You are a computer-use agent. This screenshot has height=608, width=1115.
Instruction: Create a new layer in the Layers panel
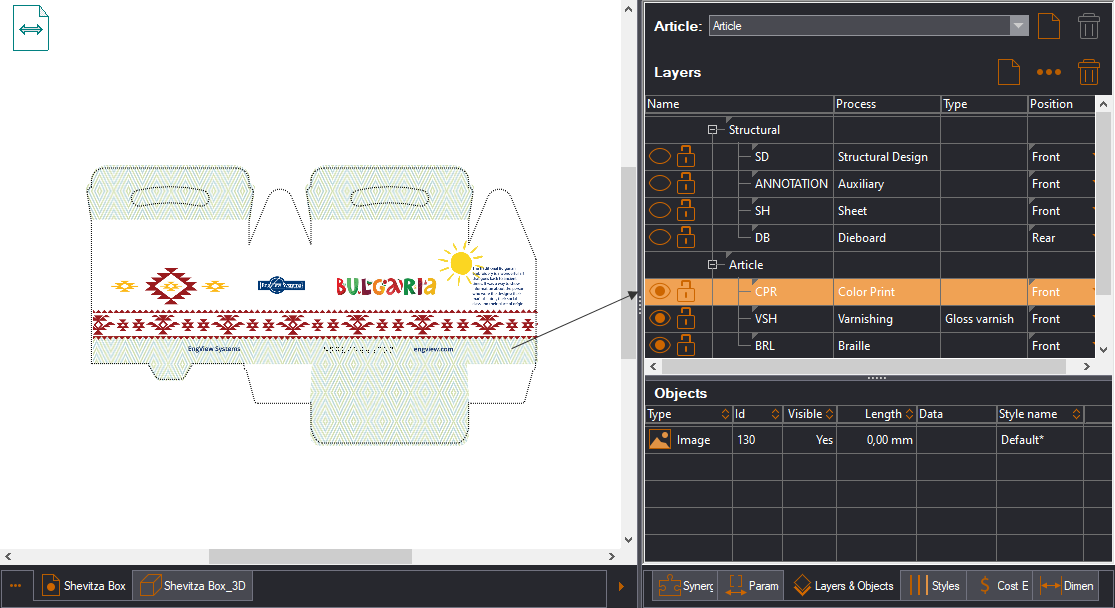1009,72
